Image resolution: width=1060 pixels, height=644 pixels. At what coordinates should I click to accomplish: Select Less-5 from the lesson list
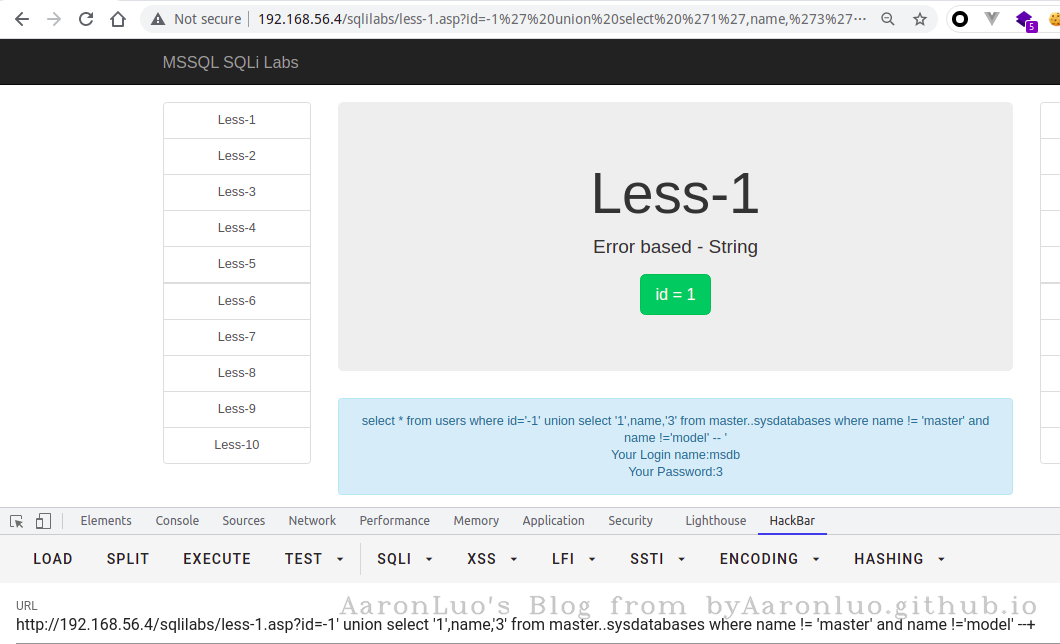tap(237, 264)
